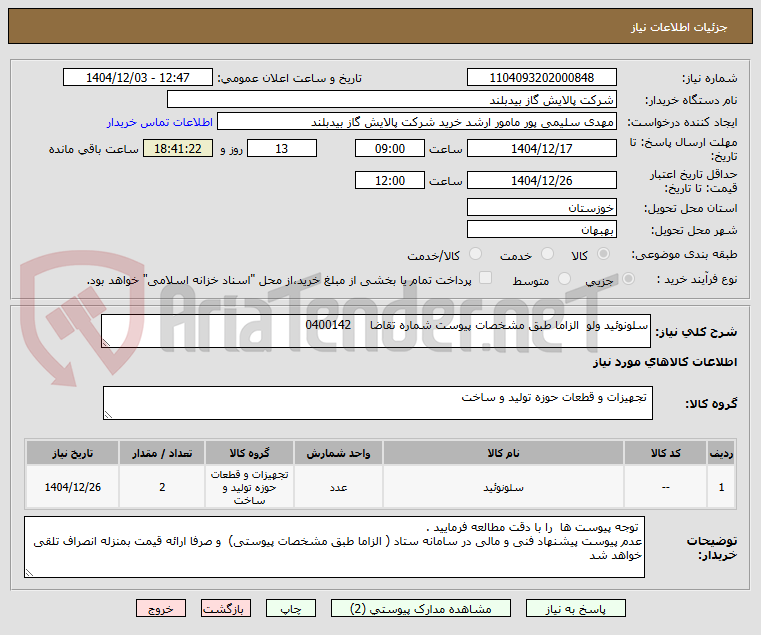This screenshot has width=761, height=635.
Task: Click the نام کالا column header
Action: 503,453
